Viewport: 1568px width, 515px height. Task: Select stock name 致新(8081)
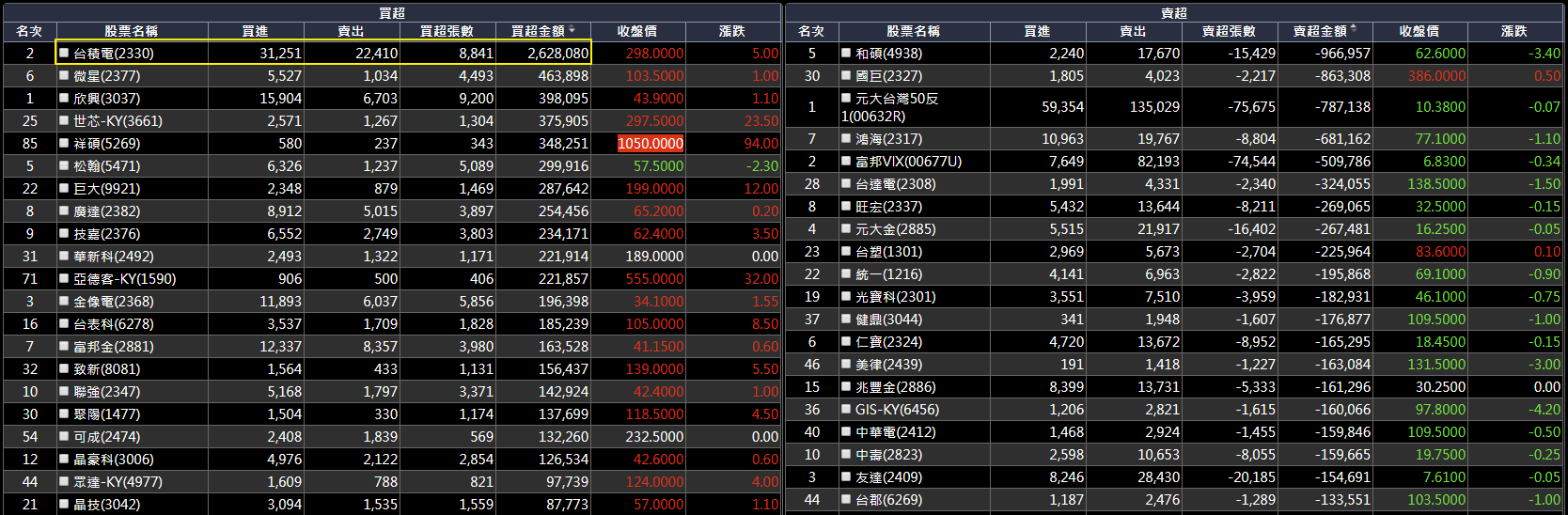pyautogui.click(x=106, y=369)
